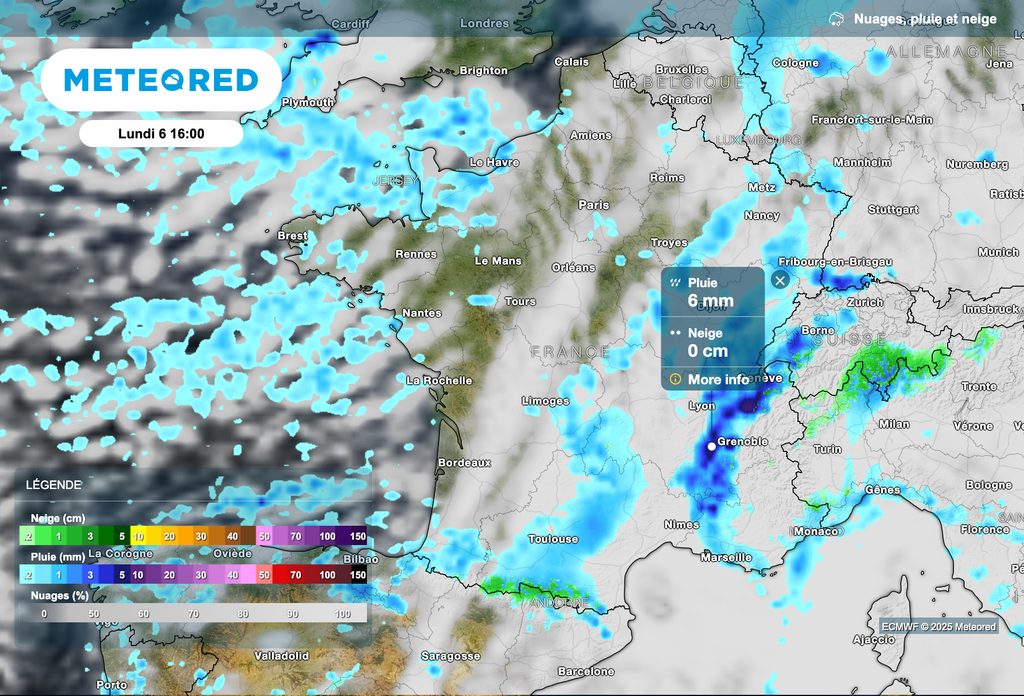
Task: Click the droplet-shaped Q in the Meteored logo
Action: pyautogui.click(x=176, y=79)
